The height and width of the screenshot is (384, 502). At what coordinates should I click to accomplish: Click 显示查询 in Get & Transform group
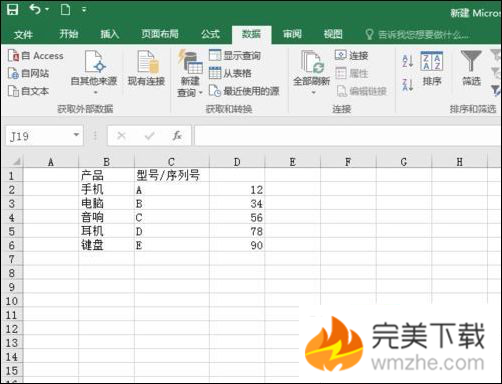[235, 55]
